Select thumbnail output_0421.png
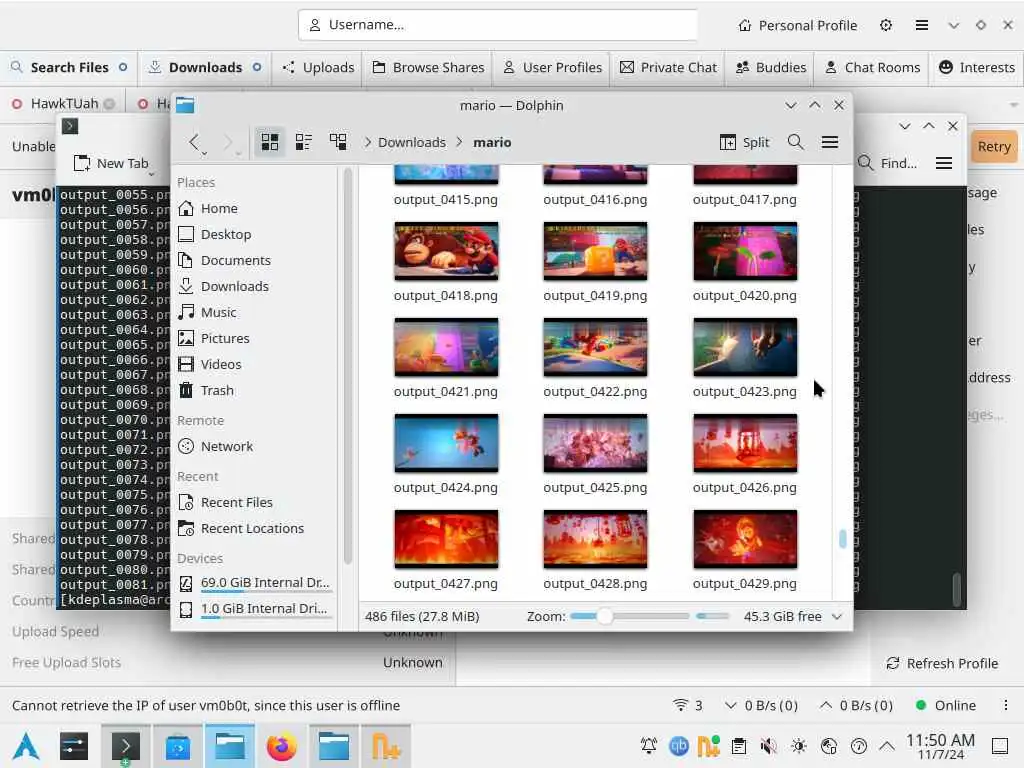1024x768 pixels. pyautogui.click(x=446, y=347)
